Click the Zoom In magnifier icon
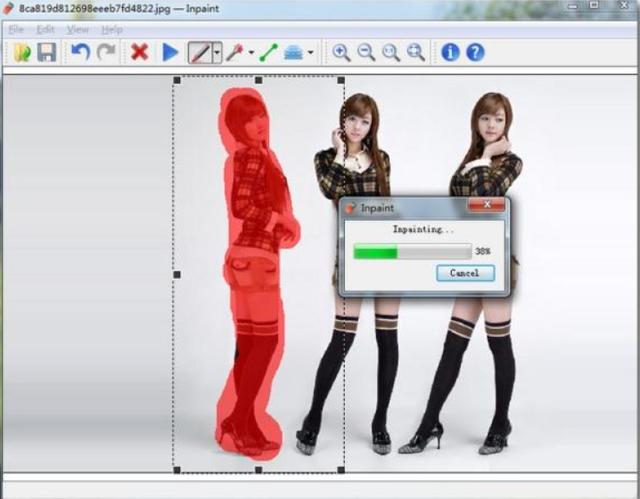The height and width of the screenshot is (499, 640). pos(341,52)
